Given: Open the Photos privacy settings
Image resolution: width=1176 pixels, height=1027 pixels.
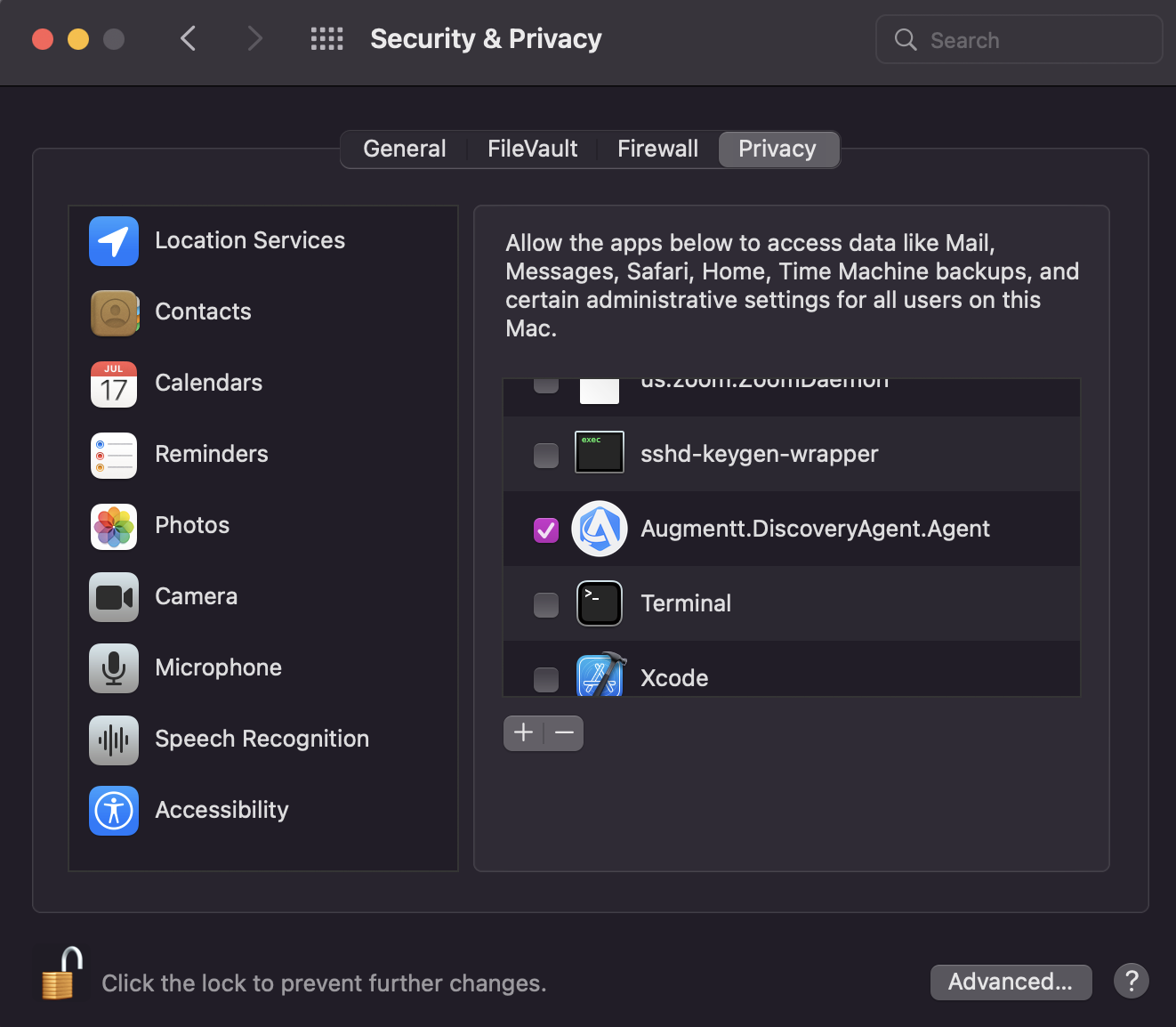Looking at the screenshot, I should (113, 526).
